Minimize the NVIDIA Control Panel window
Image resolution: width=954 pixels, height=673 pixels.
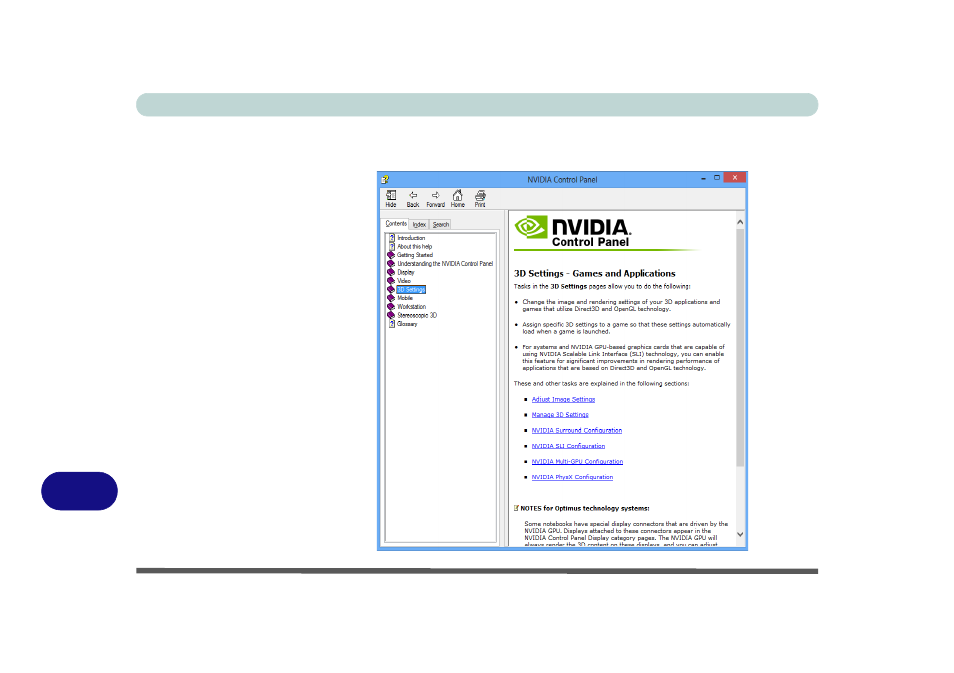point(703,178)
